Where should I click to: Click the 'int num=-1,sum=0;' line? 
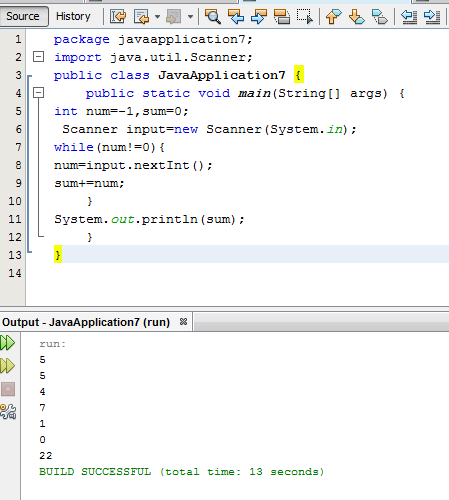click(121, 111)
